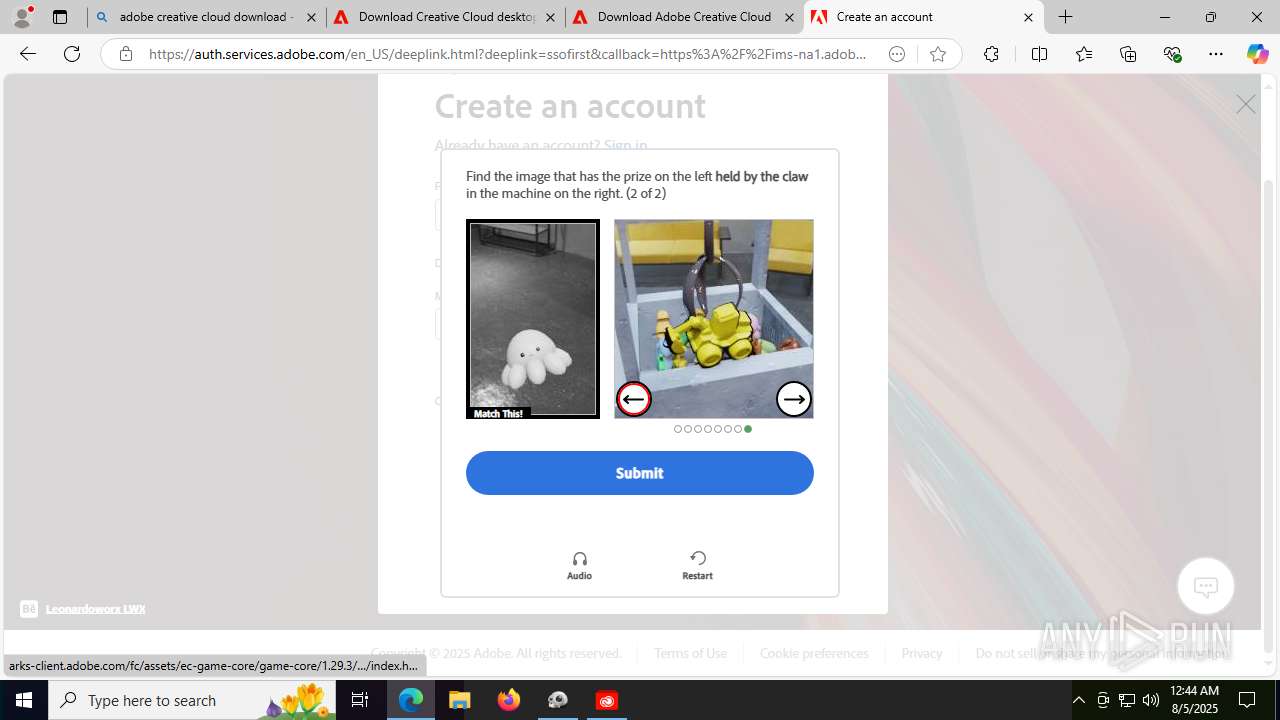
Task: Submit the puzzle answer
Action: click(640, 473)
